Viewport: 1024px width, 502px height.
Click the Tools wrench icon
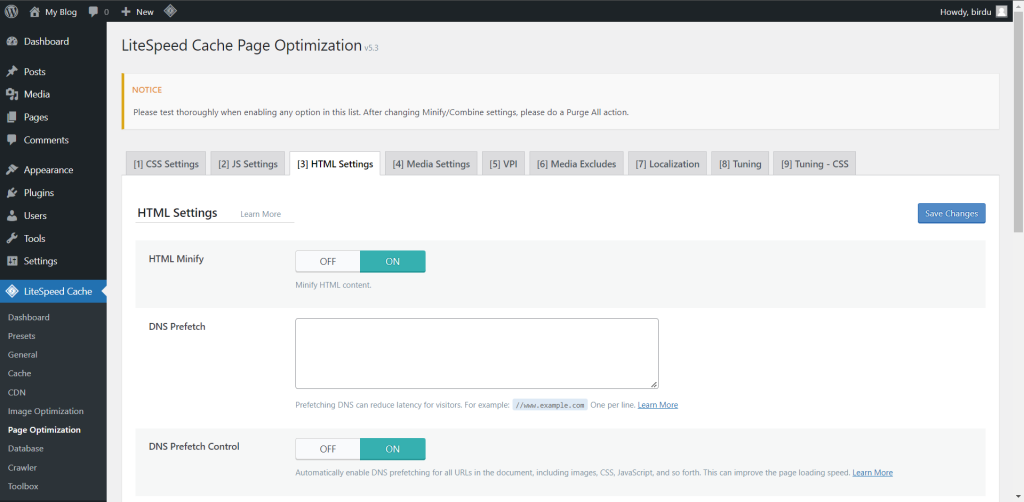point(12,239)
